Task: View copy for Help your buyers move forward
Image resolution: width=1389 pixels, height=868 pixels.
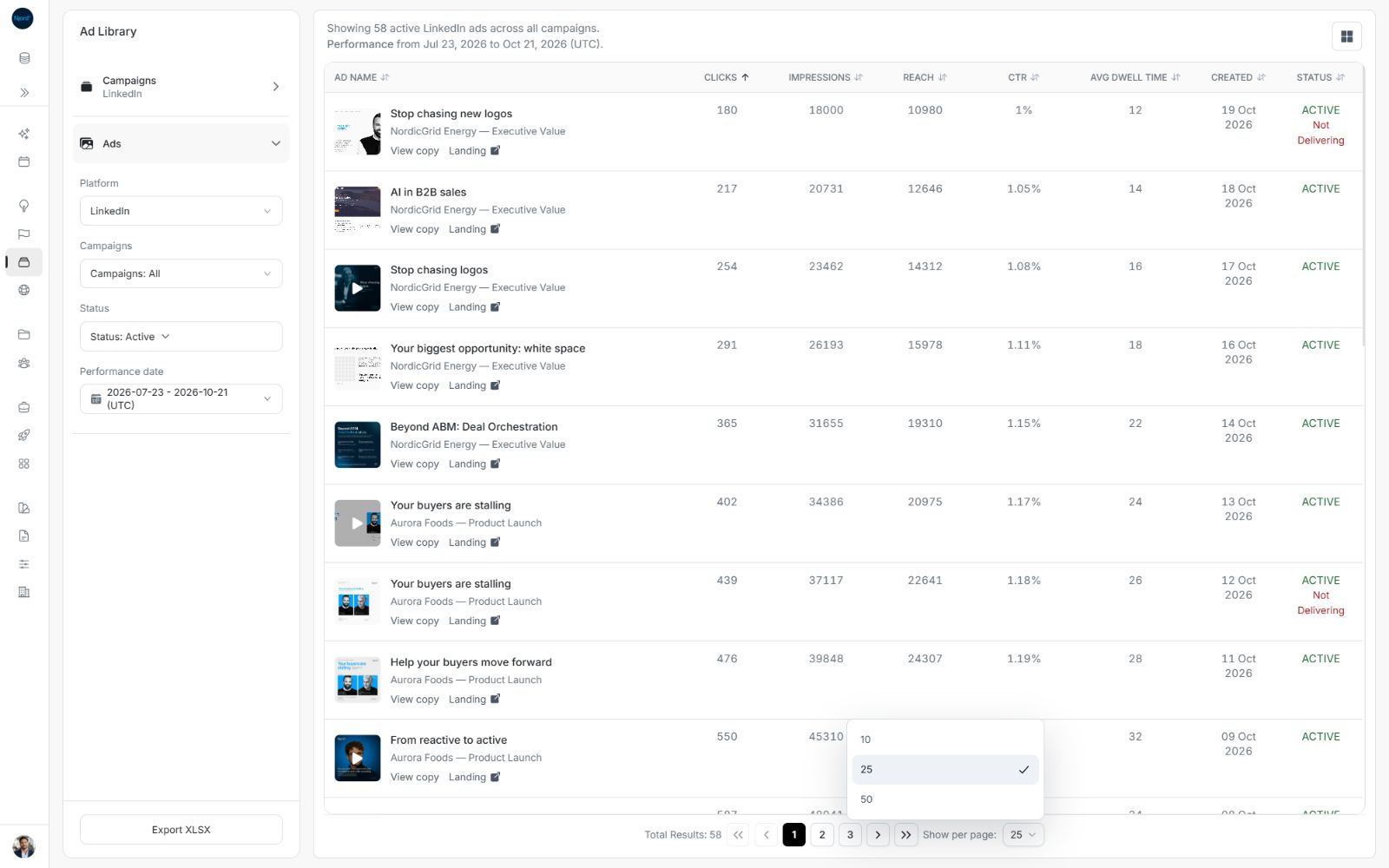Action: click(x=414, y=700)
